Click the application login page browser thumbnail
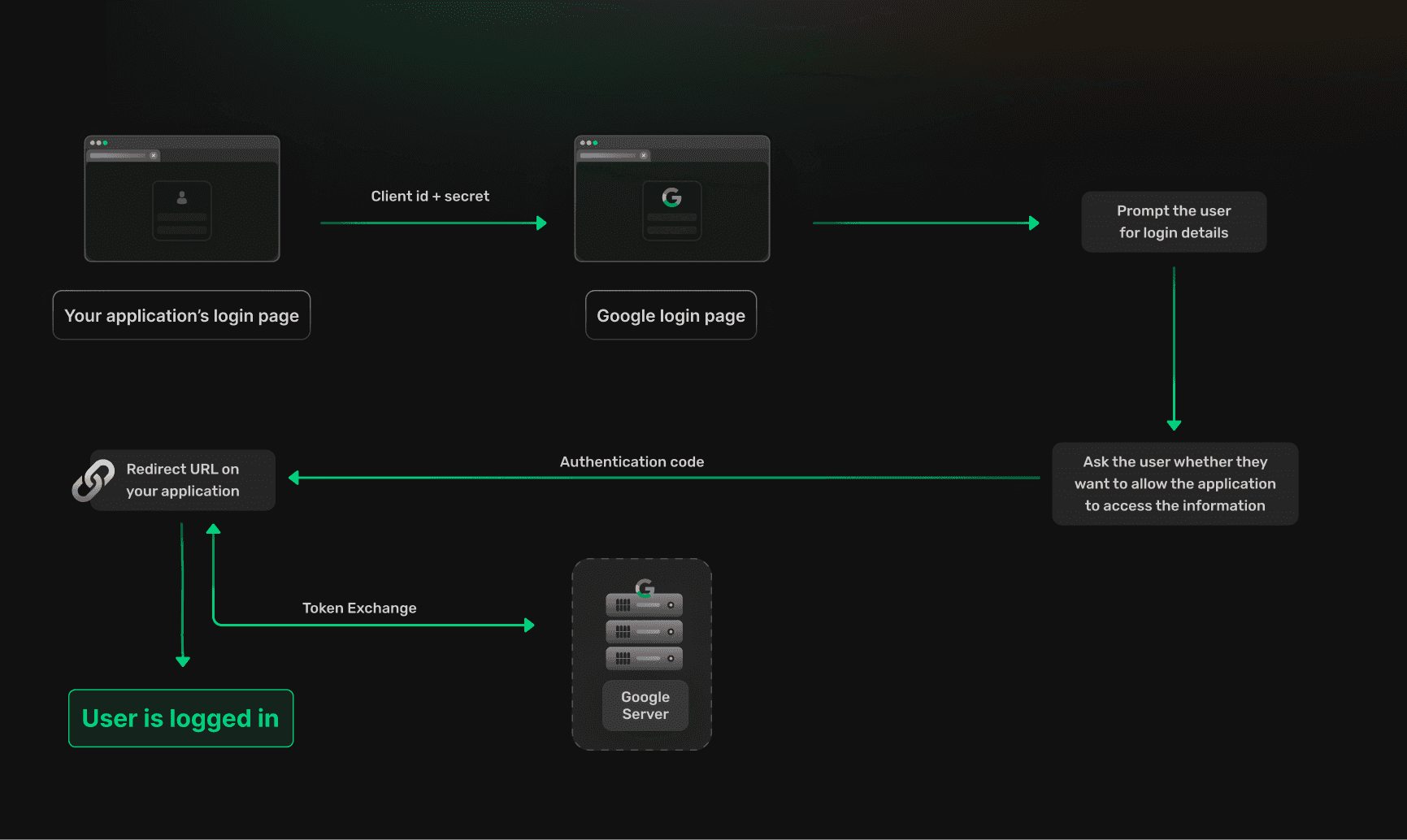Viewport: 1407px width, 840px height. point(182,198)
